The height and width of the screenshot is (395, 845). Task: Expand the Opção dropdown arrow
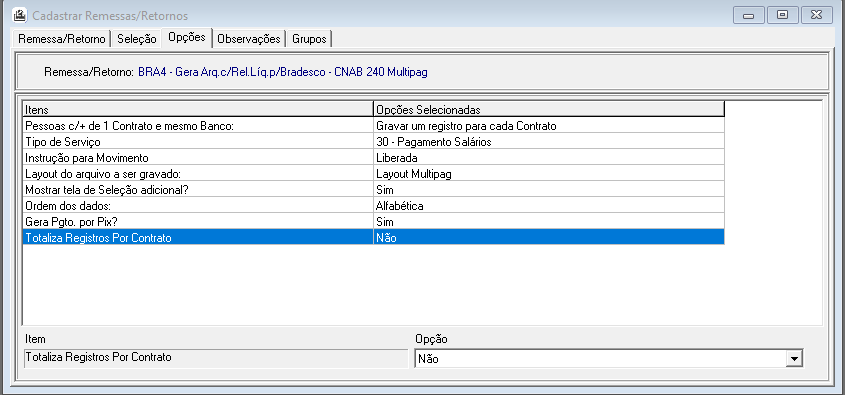coord(793,358)
